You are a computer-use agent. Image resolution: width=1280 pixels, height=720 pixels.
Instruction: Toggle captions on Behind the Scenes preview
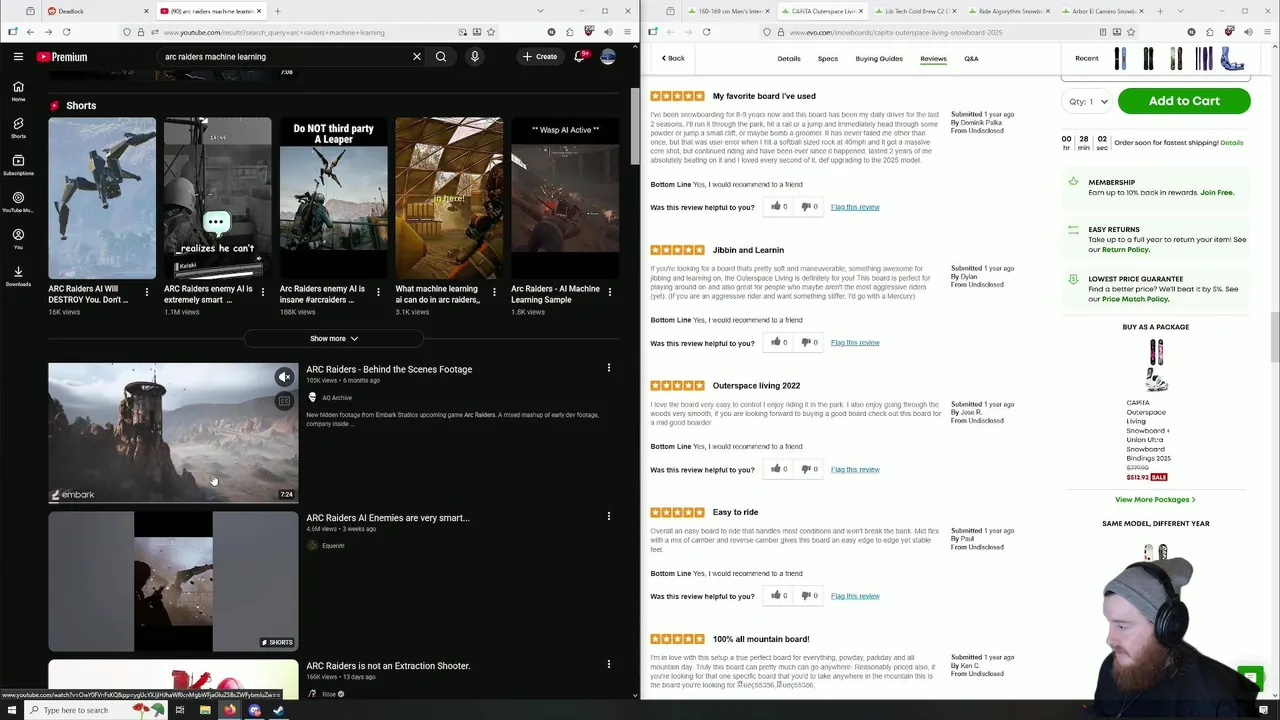pos(285,401)
